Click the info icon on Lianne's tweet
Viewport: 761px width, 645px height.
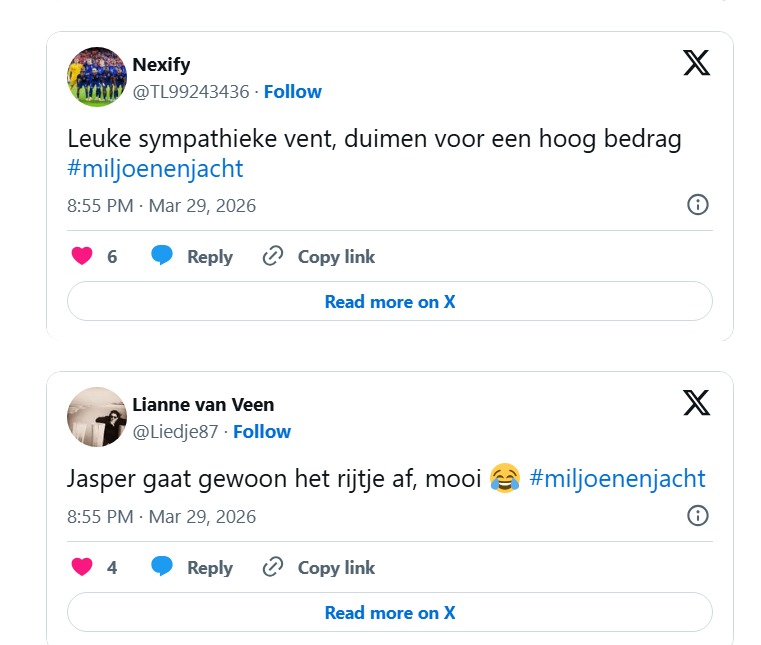point(698,516)
